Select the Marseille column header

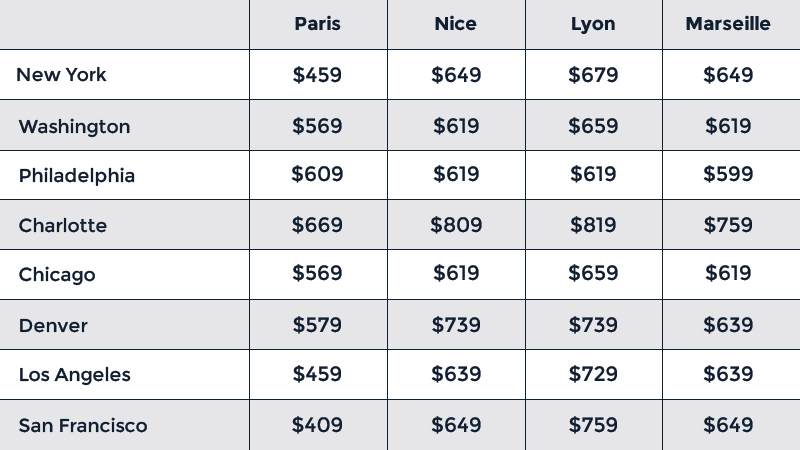click(x=728, y=24)
